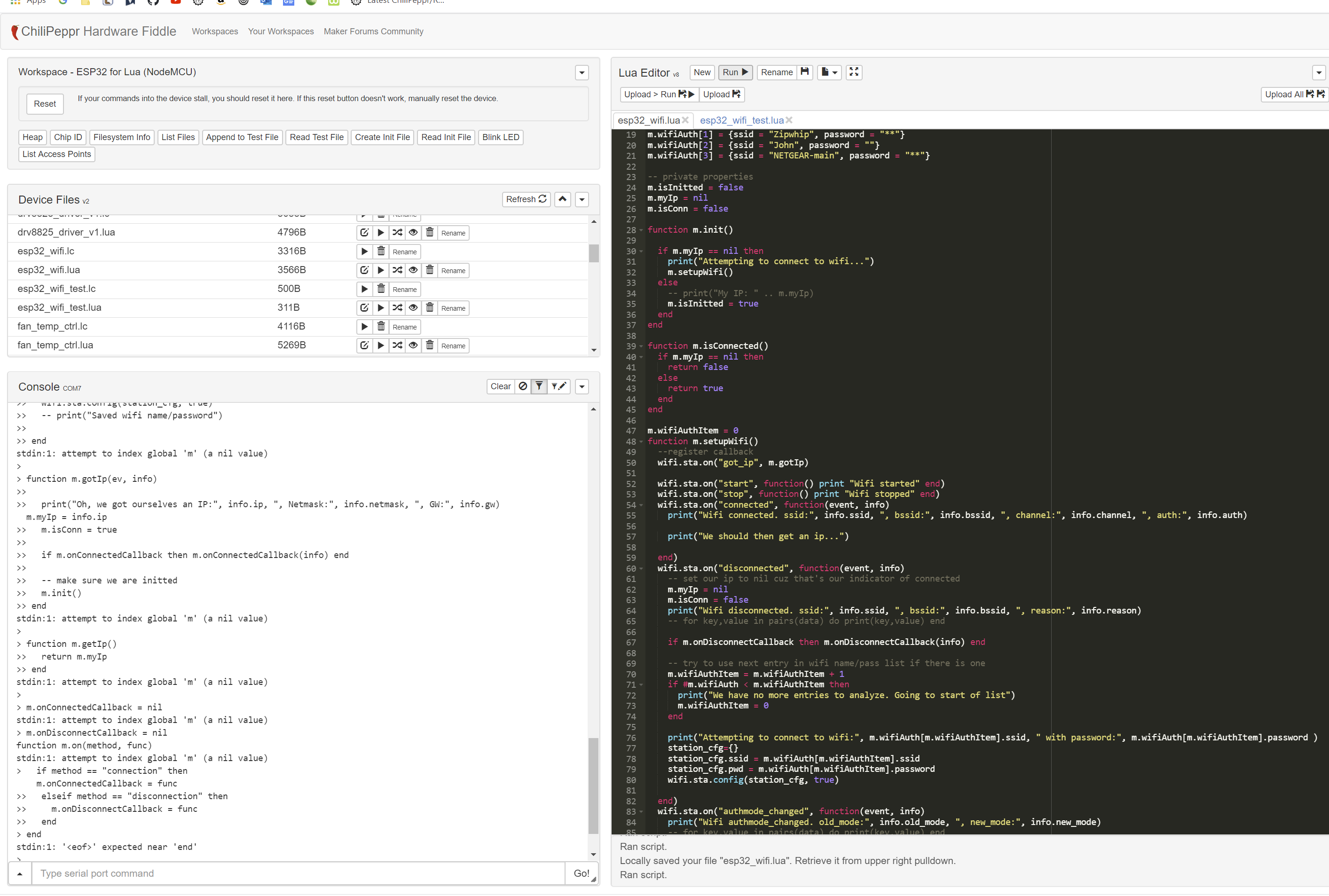Toggle view of drv8825_driver_v1.lua eye icon
Viewport: 1329px width, 896px height.
413,233
